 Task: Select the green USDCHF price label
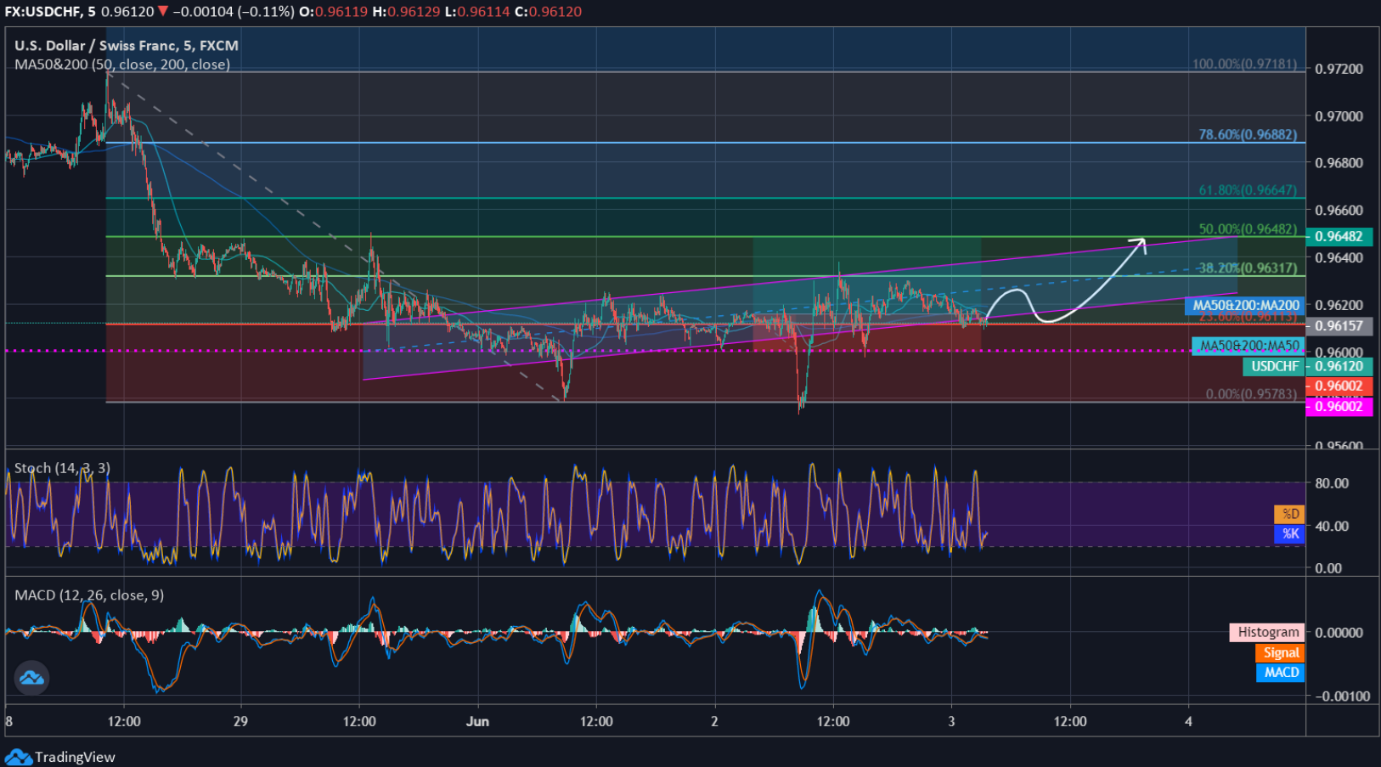(1273, 367)
